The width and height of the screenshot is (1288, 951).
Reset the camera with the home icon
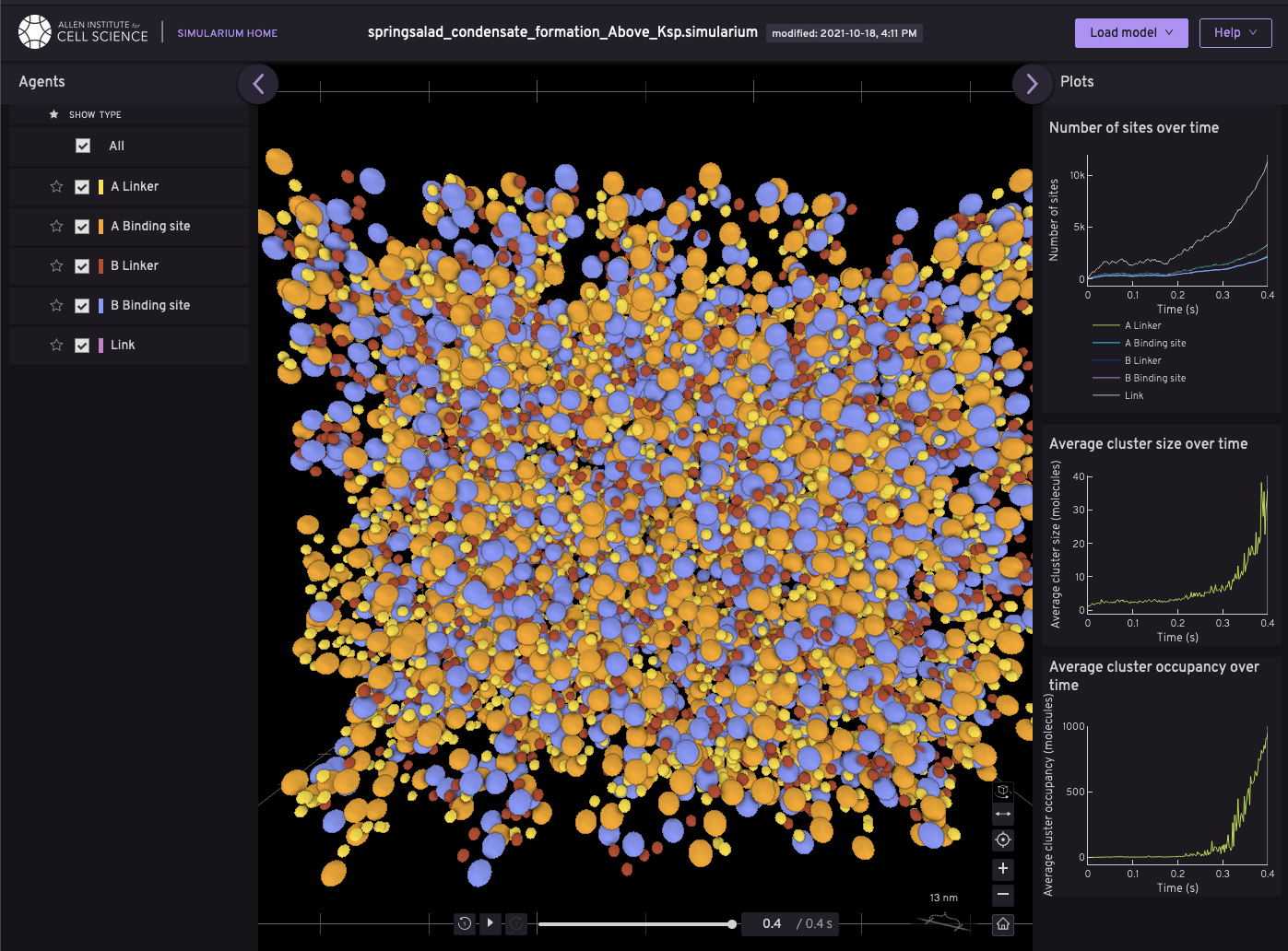coord(1002,923)
